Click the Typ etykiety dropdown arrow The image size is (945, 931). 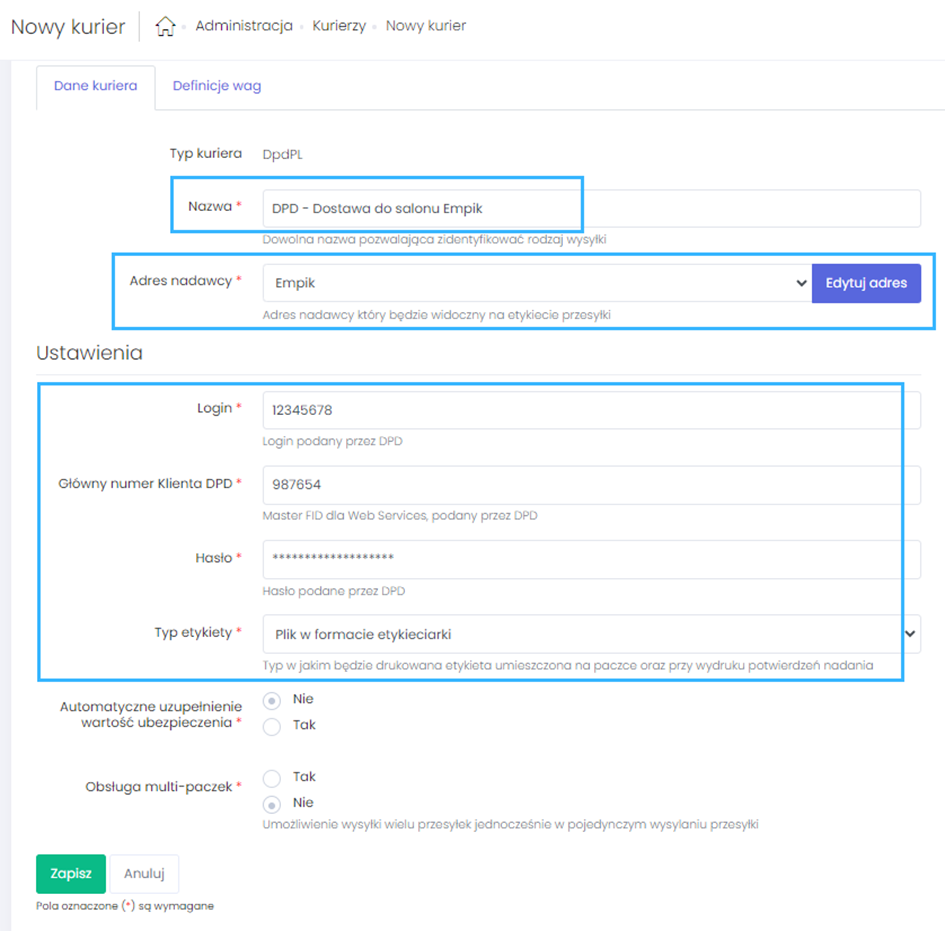910,633
